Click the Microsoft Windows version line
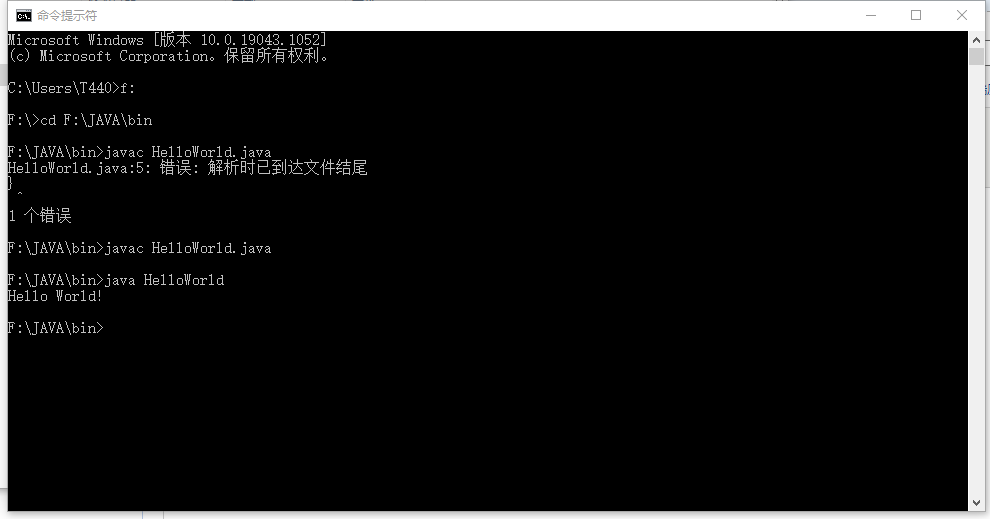Viewport: 990px width, 519px height. point(167,40)
